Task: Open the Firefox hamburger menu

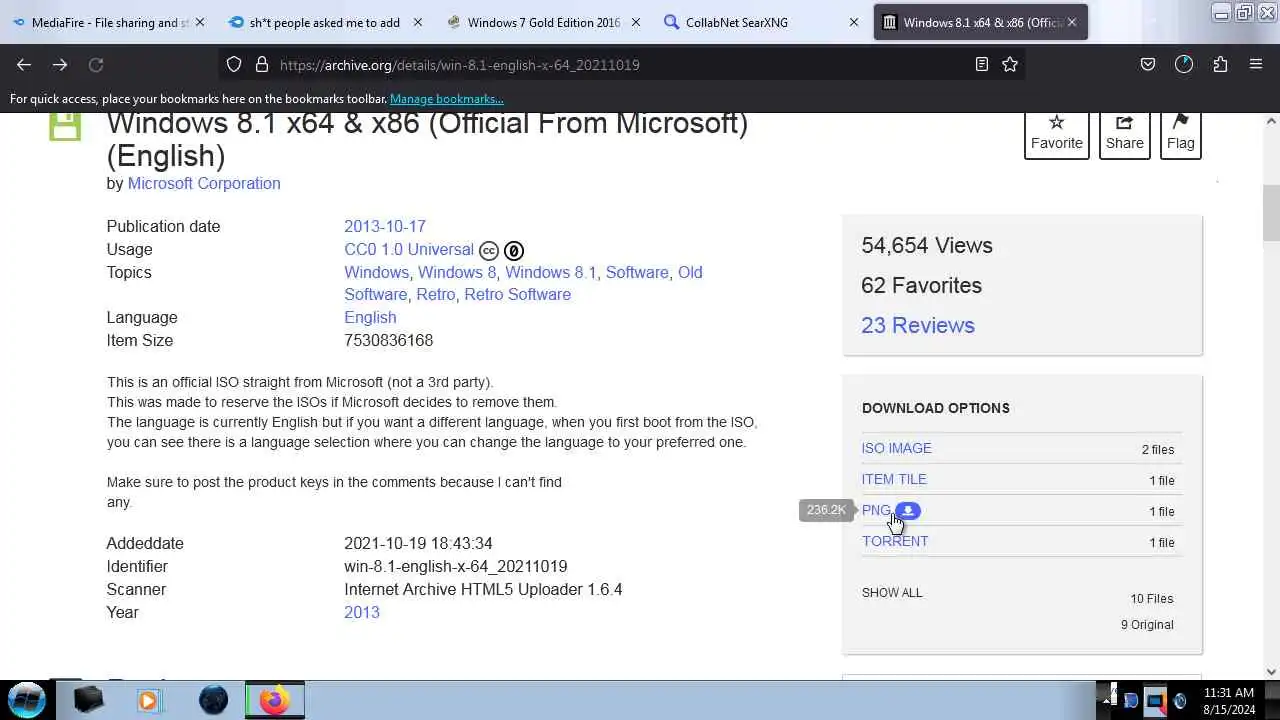Action: coord(1256,64)
